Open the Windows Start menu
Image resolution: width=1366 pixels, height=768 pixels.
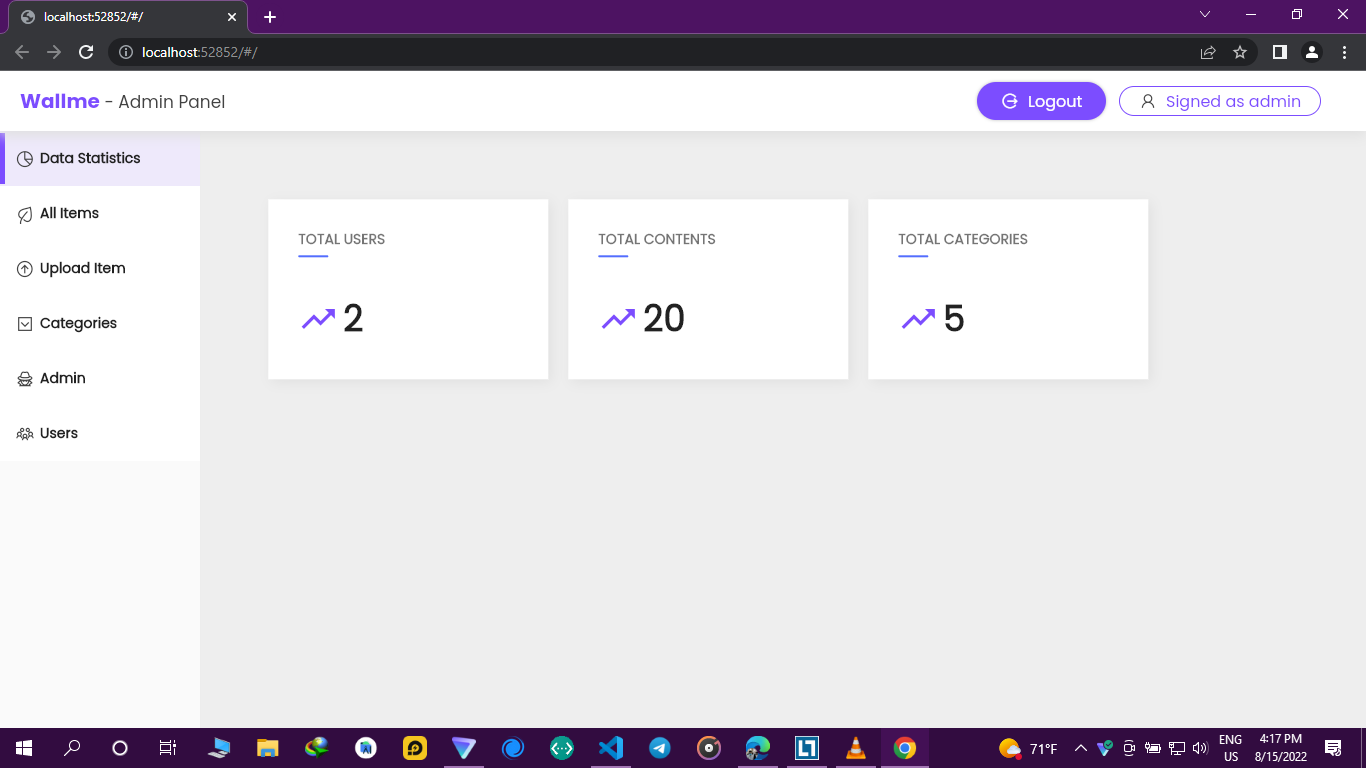pos(24,748)
